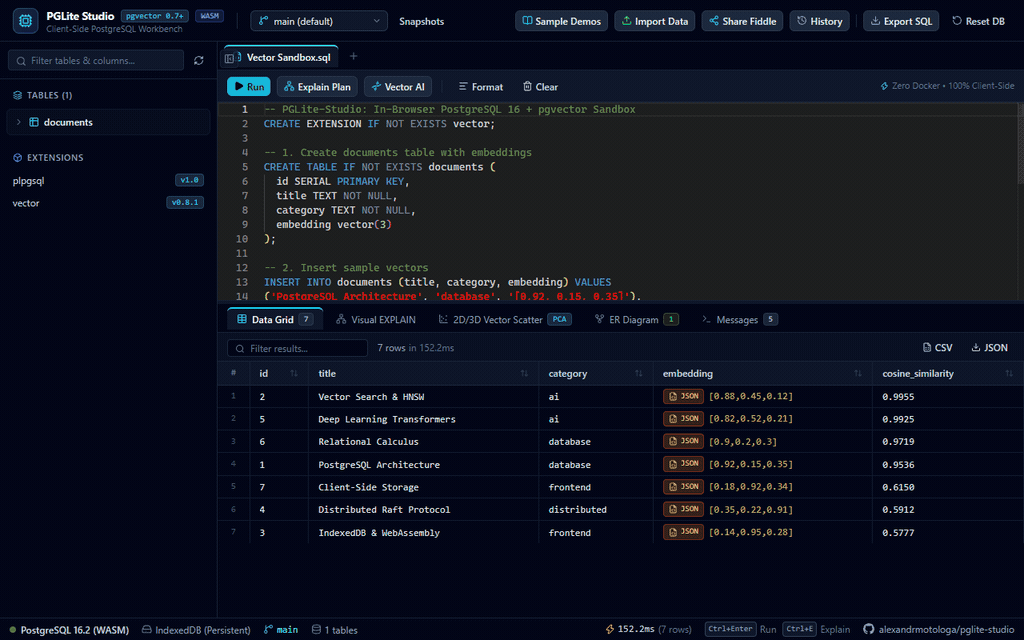The image size is (1024, 640).
Task: Open JSON badge for [0.14,0.95,0.28] embedding
Action: (683, 532)
